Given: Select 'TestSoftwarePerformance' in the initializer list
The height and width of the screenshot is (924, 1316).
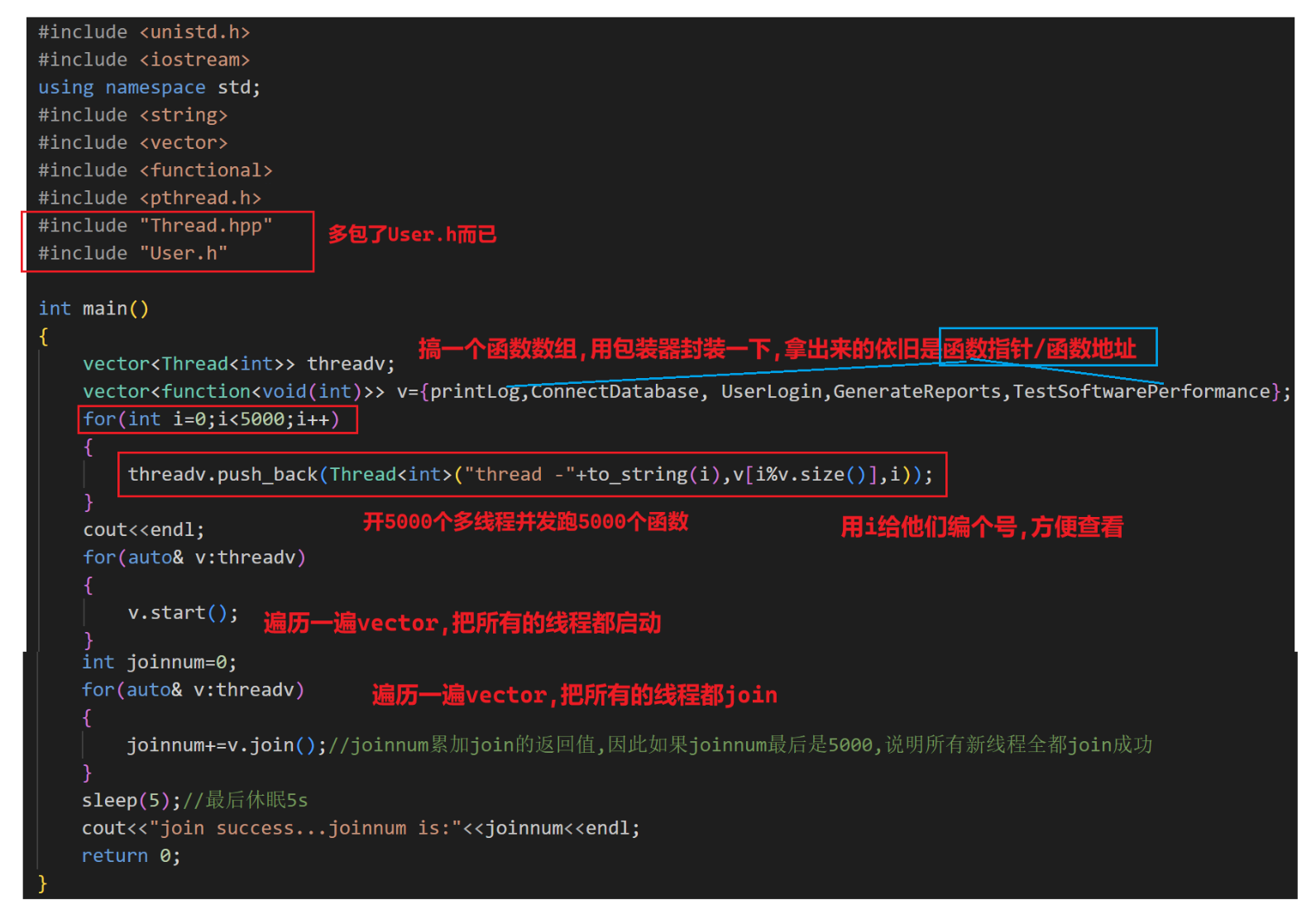Looking at the screenshot, I should (x=1141, y=391).
